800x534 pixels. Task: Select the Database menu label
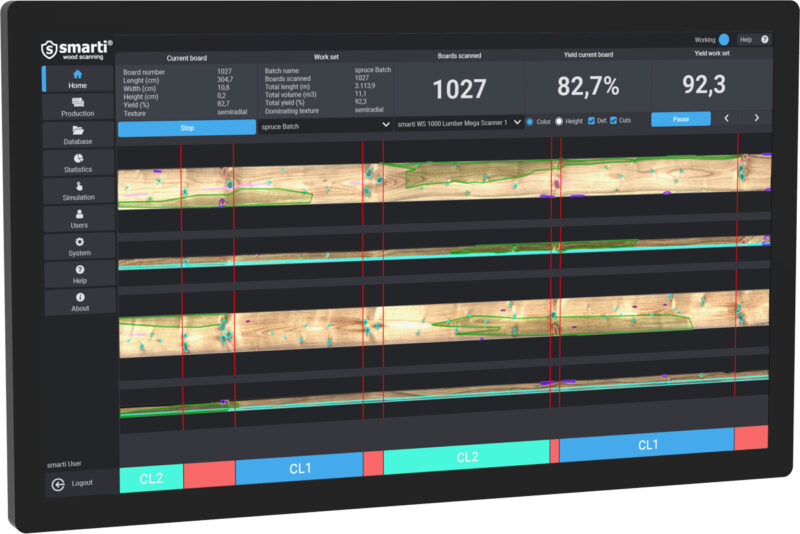(78, 141)
